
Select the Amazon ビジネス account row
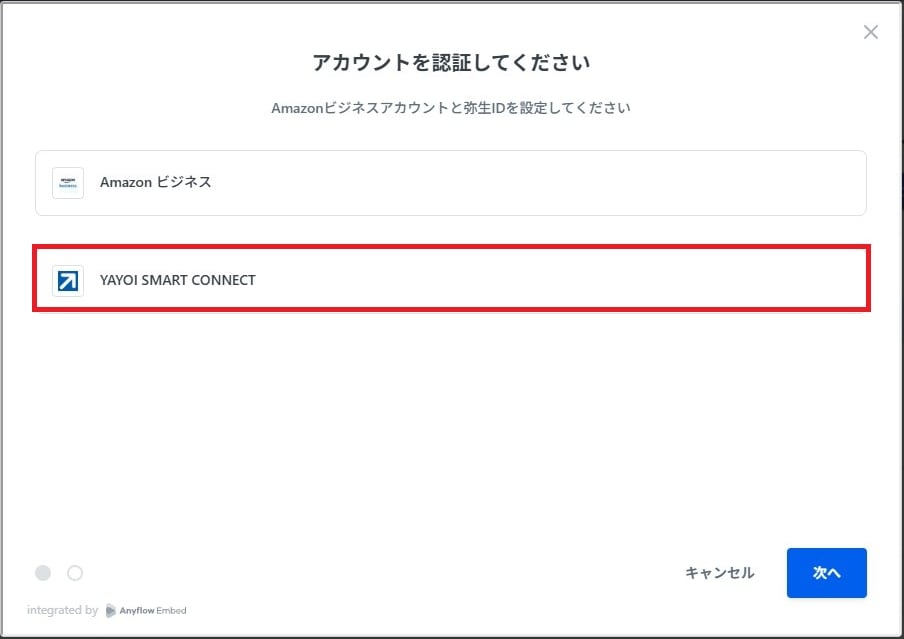click(451, 183)
